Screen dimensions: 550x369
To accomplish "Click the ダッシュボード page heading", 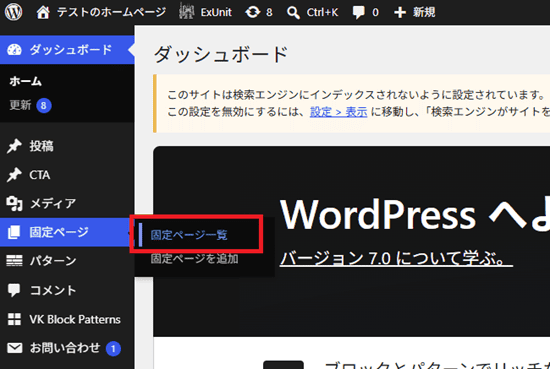I will coord(221,55).
